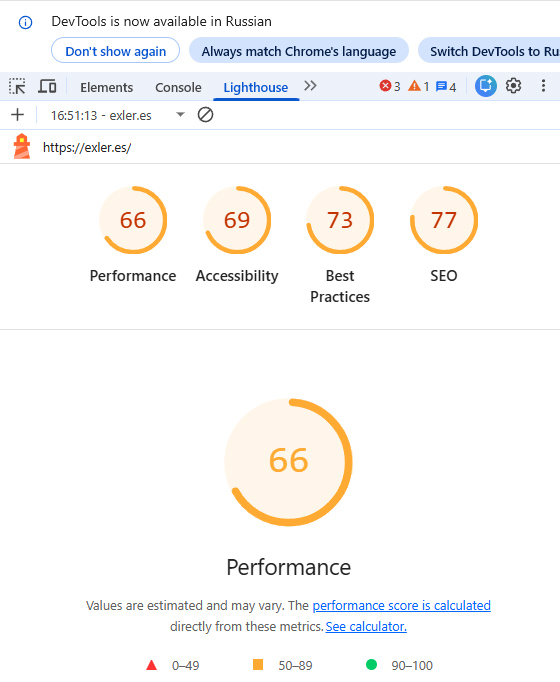Open DevTools settings gear

pyautogui.click(x=513, y=86)
